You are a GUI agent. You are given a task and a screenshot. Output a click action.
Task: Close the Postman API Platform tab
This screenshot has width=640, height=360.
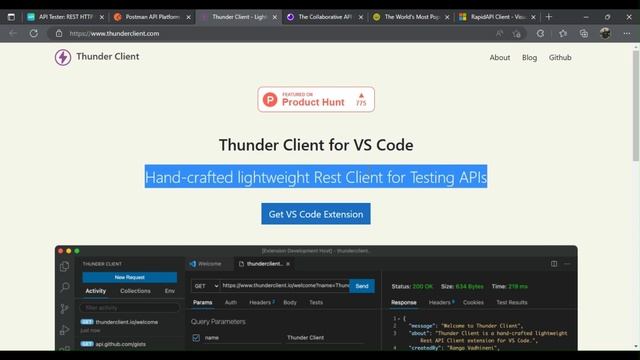(x=188, y=17)
